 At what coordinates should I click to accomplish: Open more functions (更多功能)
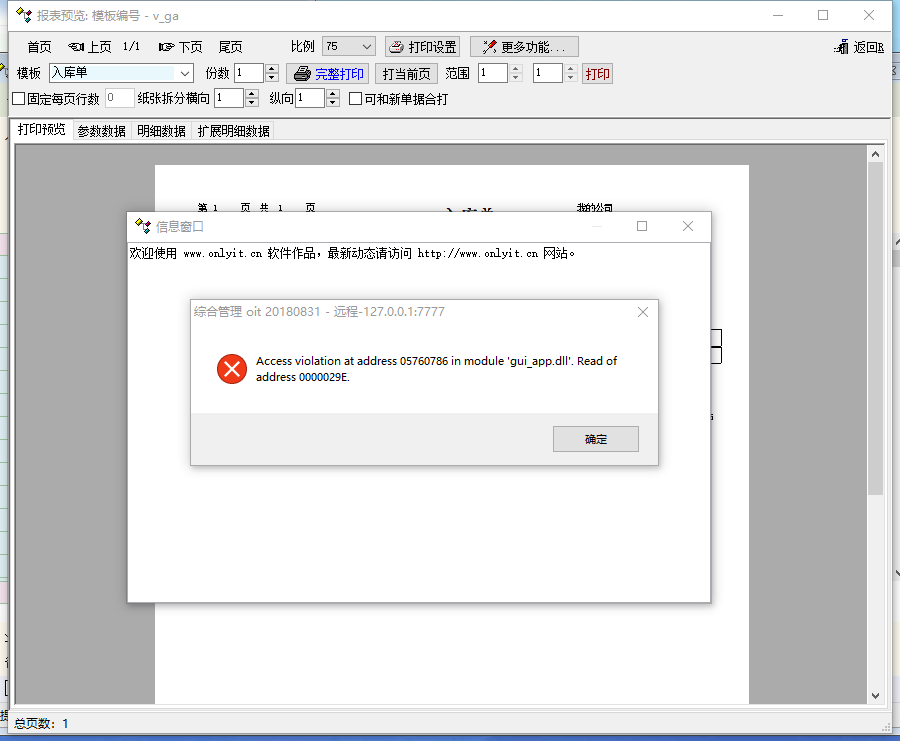click(524, 47)
